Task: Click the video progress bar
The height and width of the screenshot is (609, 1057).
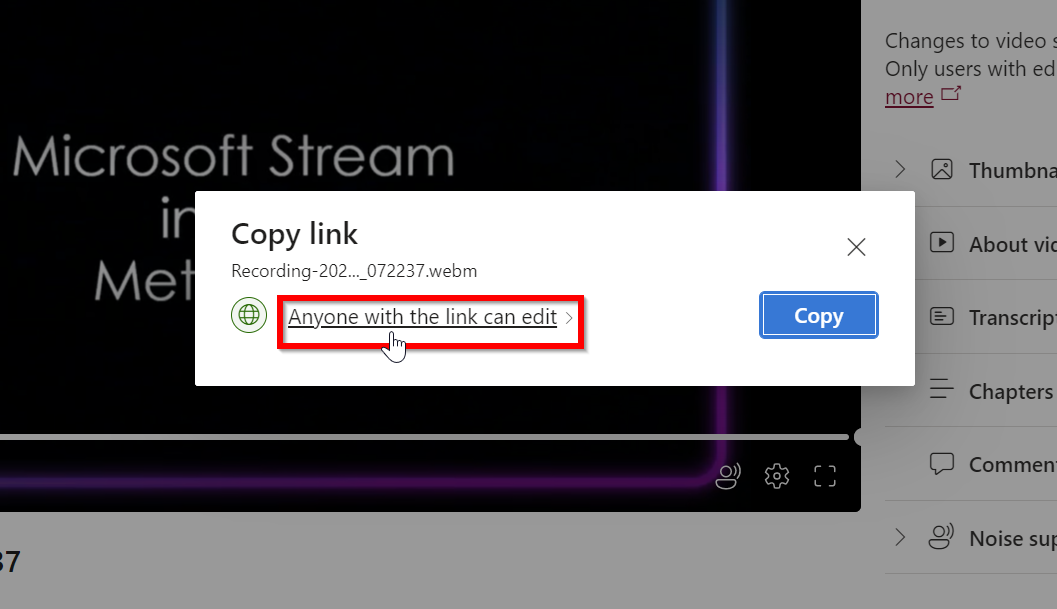Action: coord(425,437)
